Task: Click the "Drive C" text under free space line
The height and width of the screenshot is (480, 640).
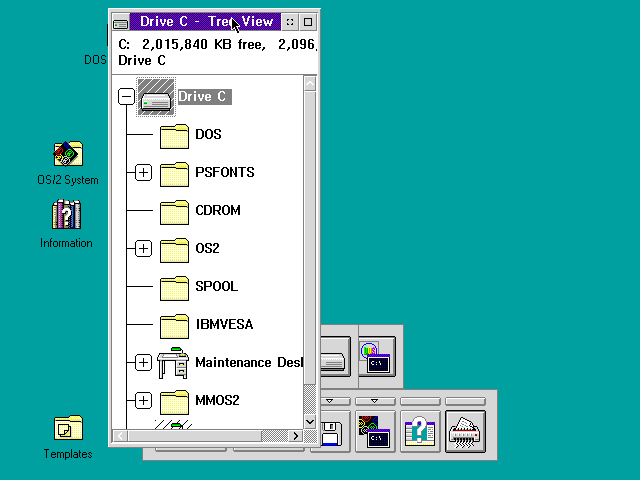Action: pos(142,60)
